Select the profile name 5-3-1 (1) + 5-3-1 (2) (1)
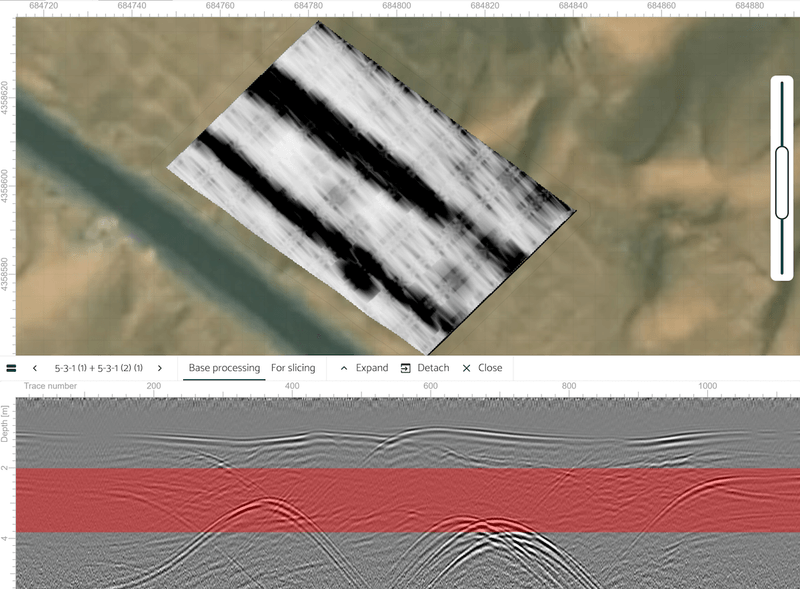The image size is (800, 589). pos(98,368)
